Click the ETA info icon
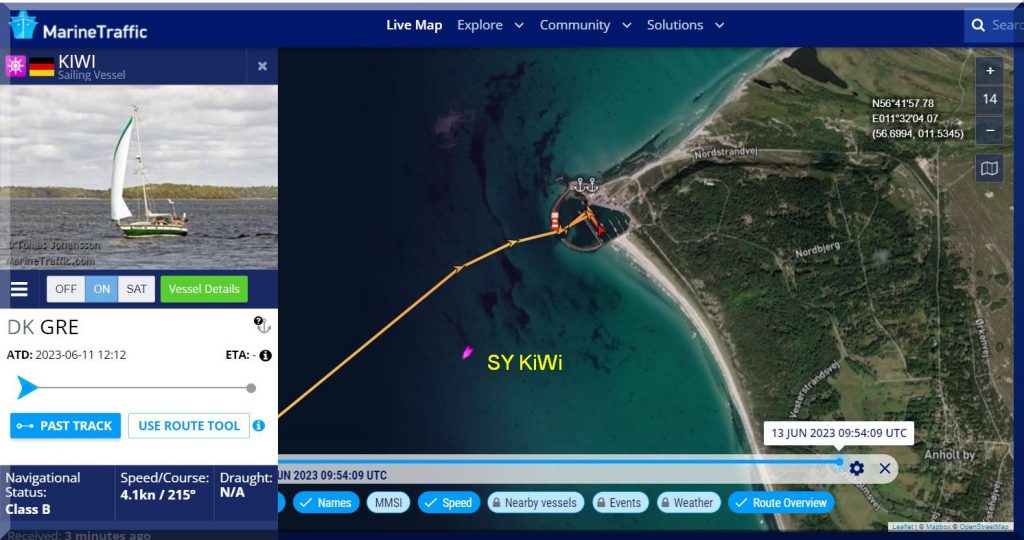 [x=266, y=355]
